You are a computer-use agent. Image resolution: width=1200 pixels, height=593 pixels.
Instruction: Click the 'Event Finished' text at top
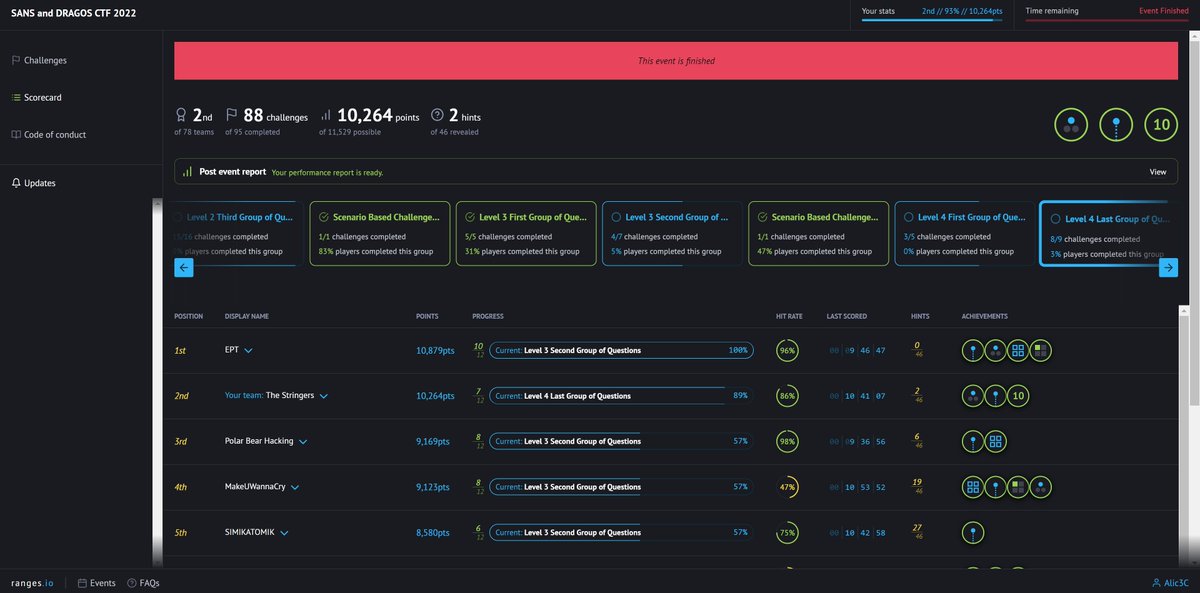[1164, 11]
